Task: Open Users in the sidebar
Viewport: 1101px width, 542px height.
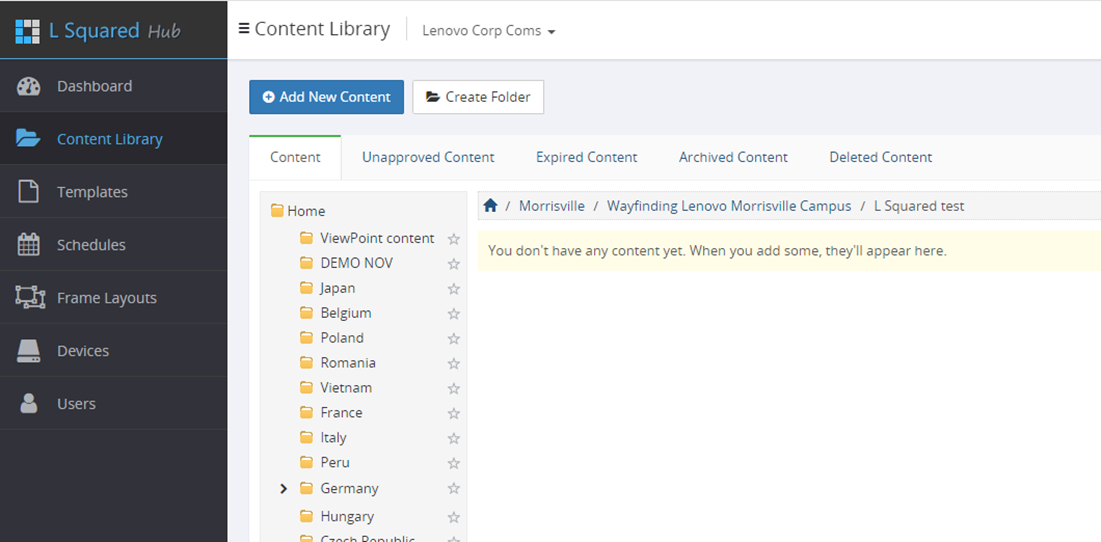Action: [x=113, y=404]
